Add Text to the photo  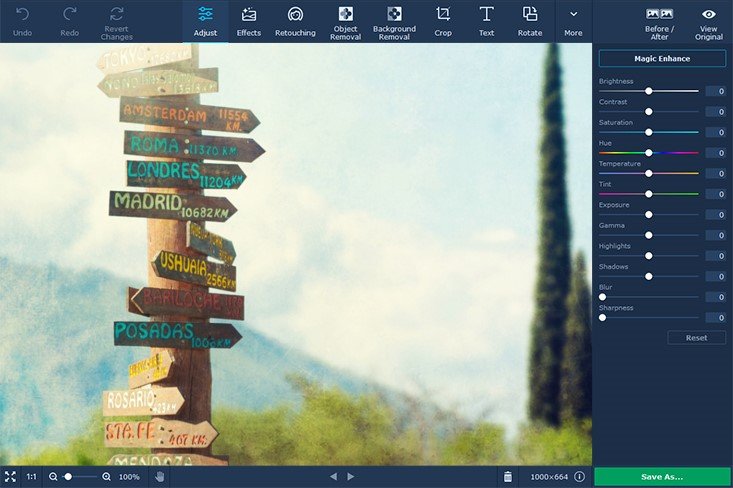(x=486, y=22)
